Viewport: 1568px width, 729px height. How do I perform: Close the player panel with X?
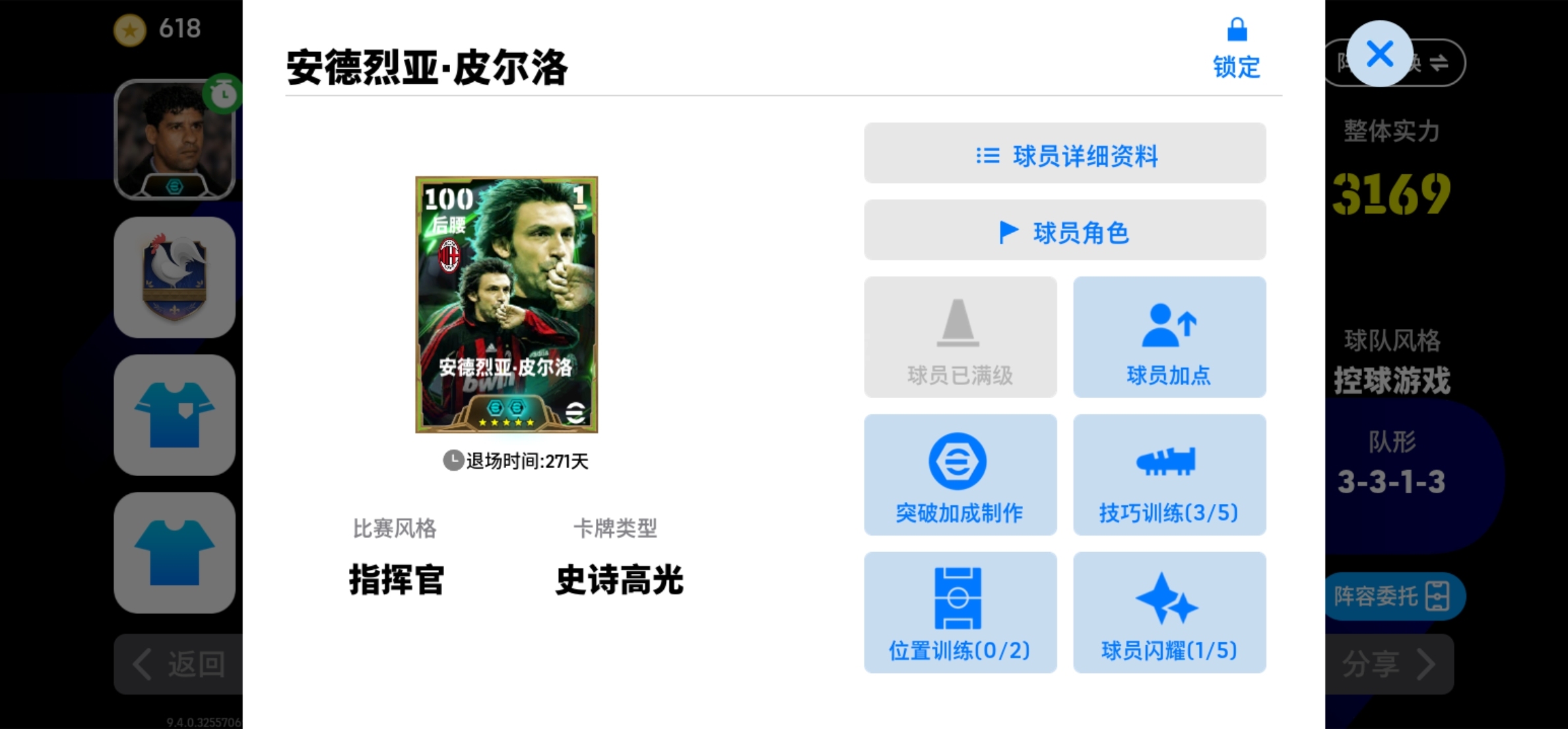(1380, 53)
